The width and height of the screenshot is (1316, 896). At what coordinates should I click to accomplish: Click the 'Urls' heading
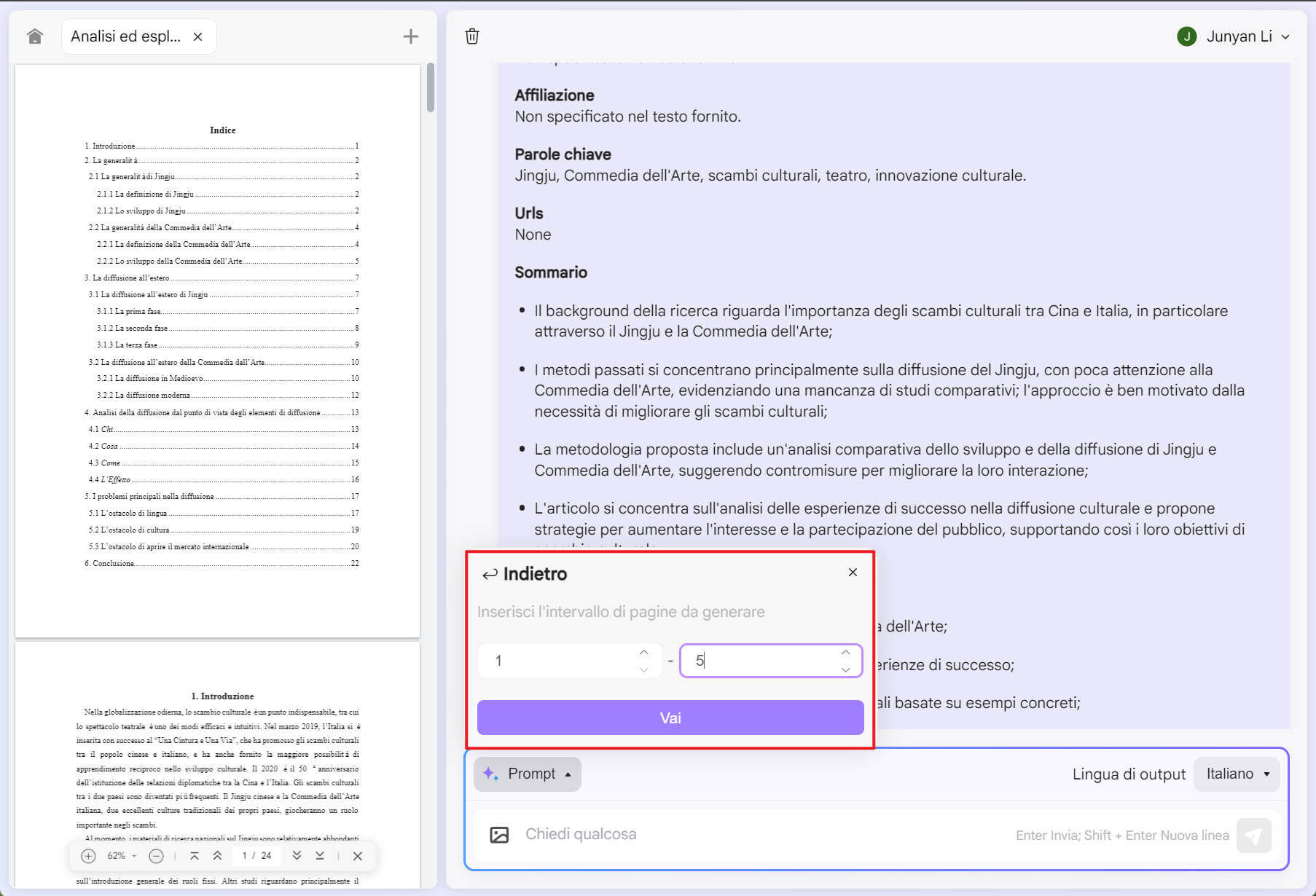coord(529,213)
